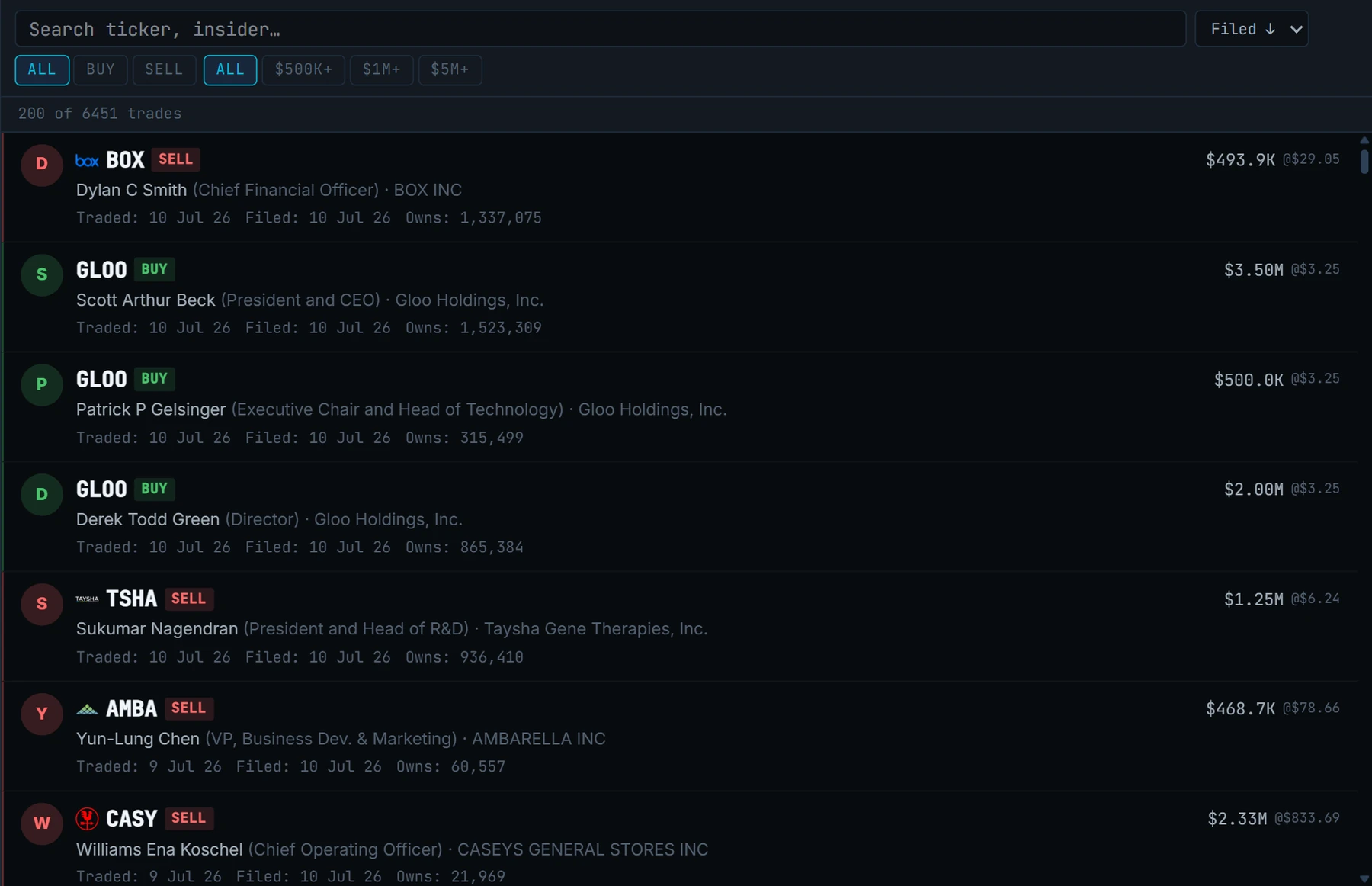Click the $2.33M trade value
Image resolution: width=1372 pixels, height=886 pixels.
pos(1237,819)
